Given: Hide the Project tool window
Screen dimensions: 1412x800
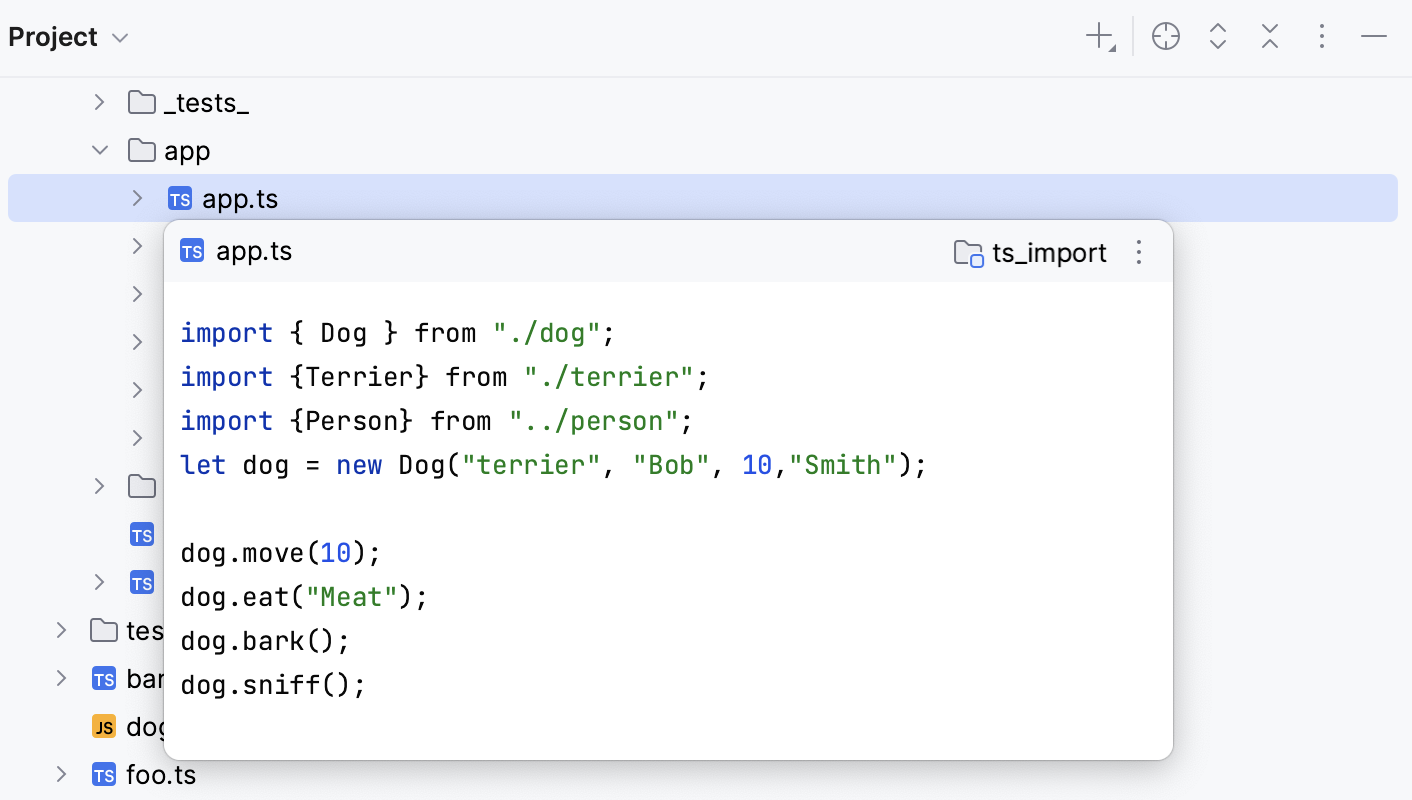Looking at the screenshot, I should 1375,36.
